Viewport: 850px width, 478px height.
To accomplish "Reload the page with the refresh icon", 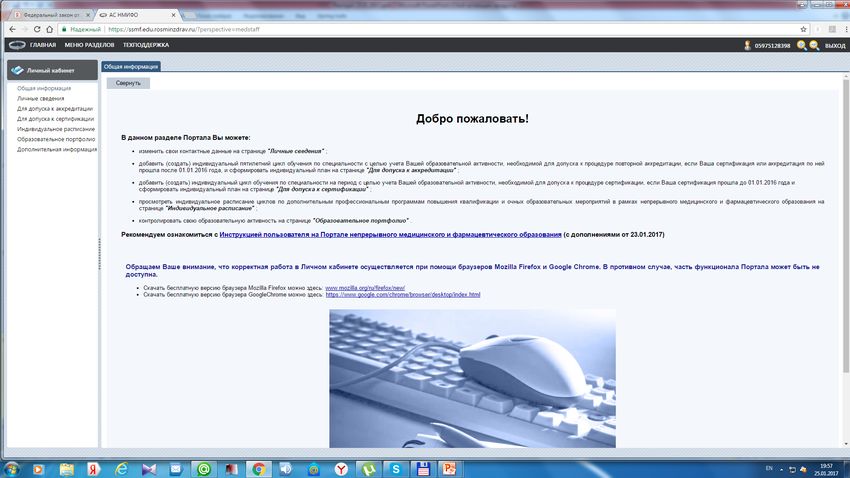I will [37, 29].
